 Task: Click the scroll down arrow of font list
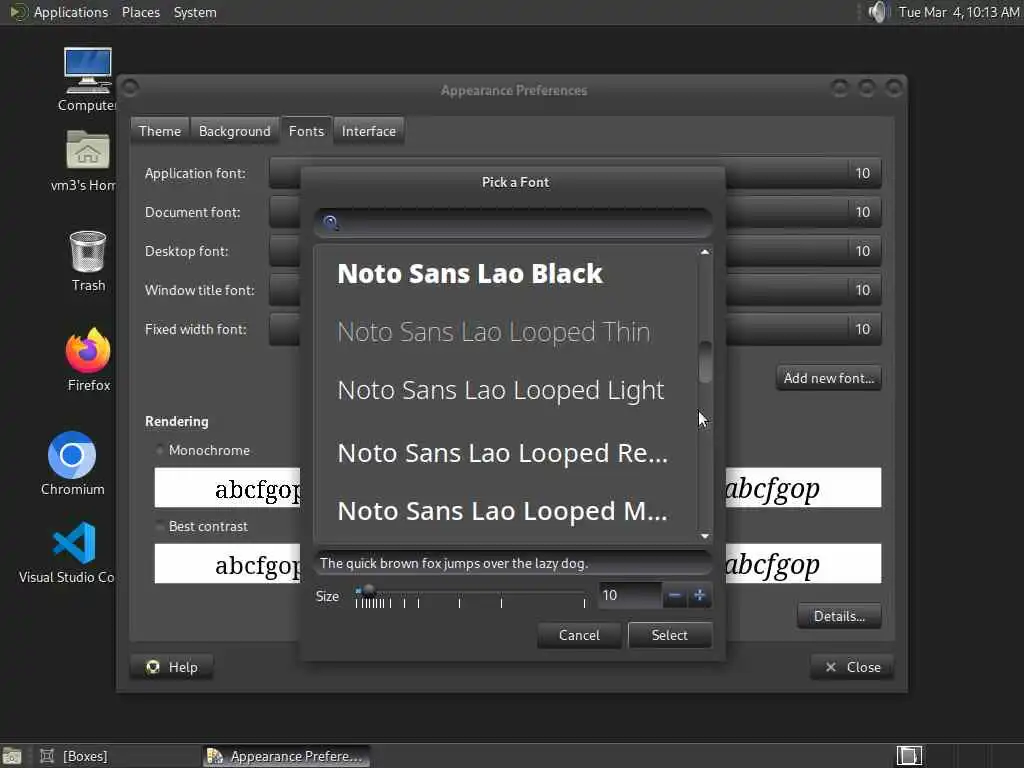pos(705,536)
